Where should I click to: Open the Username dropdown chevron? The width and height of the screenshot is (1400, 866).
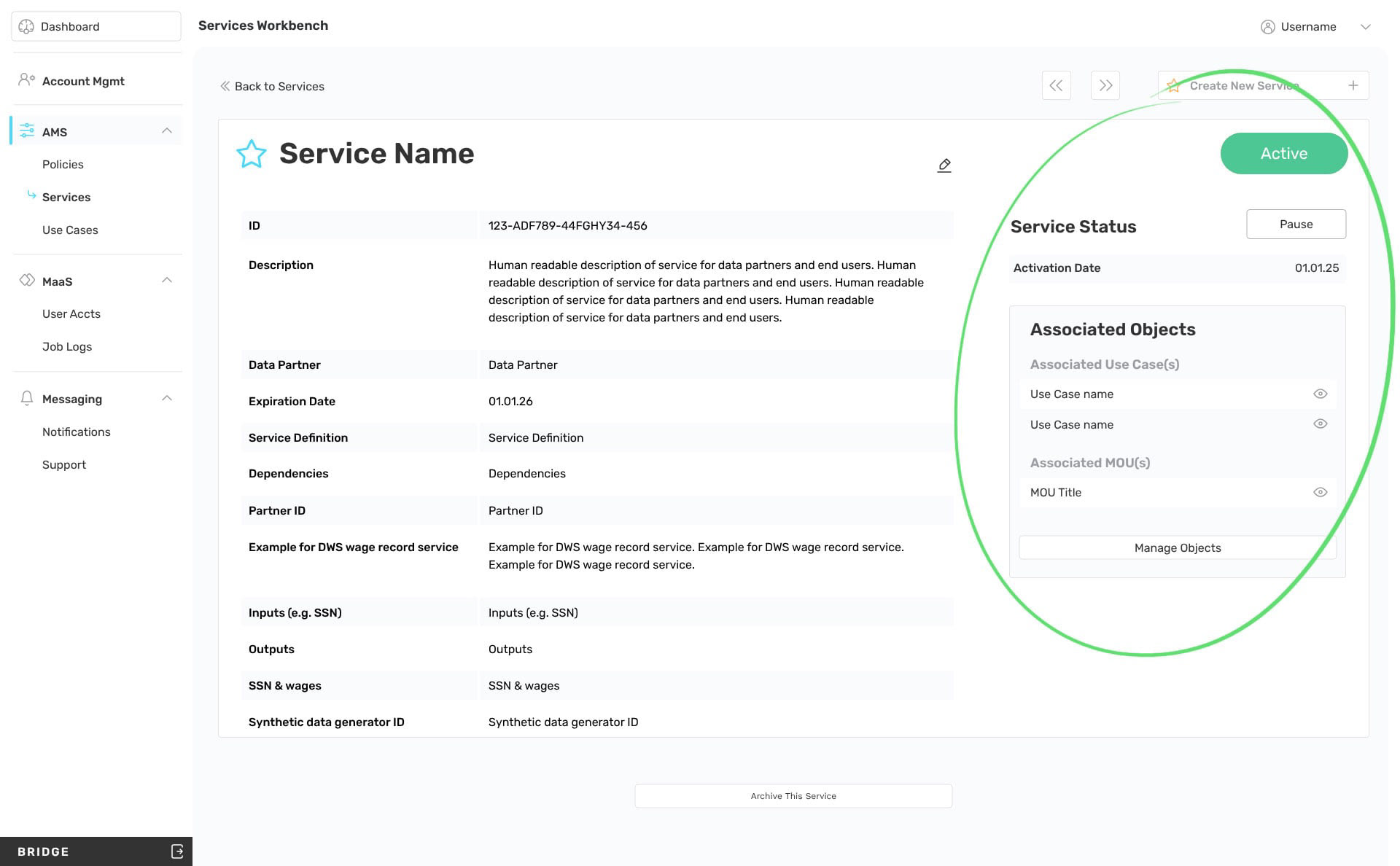click(1365, 27)
